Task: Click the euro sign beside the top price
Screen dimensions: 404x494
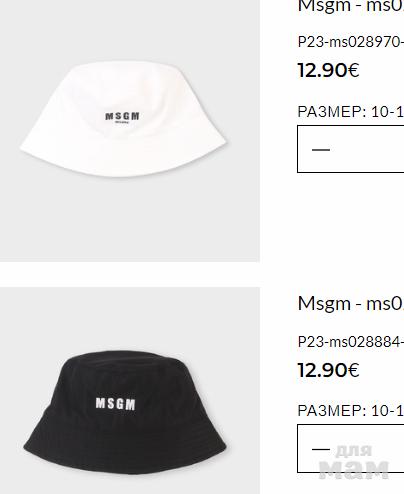Action: (353, 70)
